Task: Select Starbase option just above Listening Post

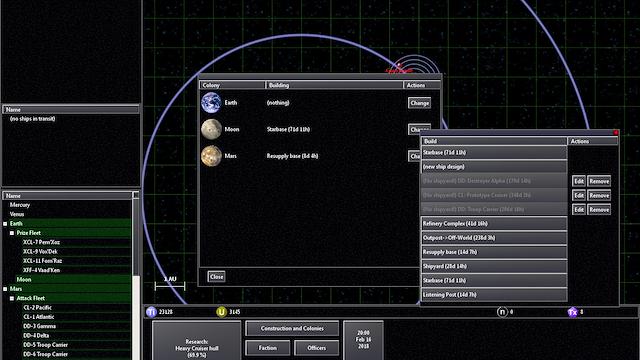Action: tap(494, 280)
